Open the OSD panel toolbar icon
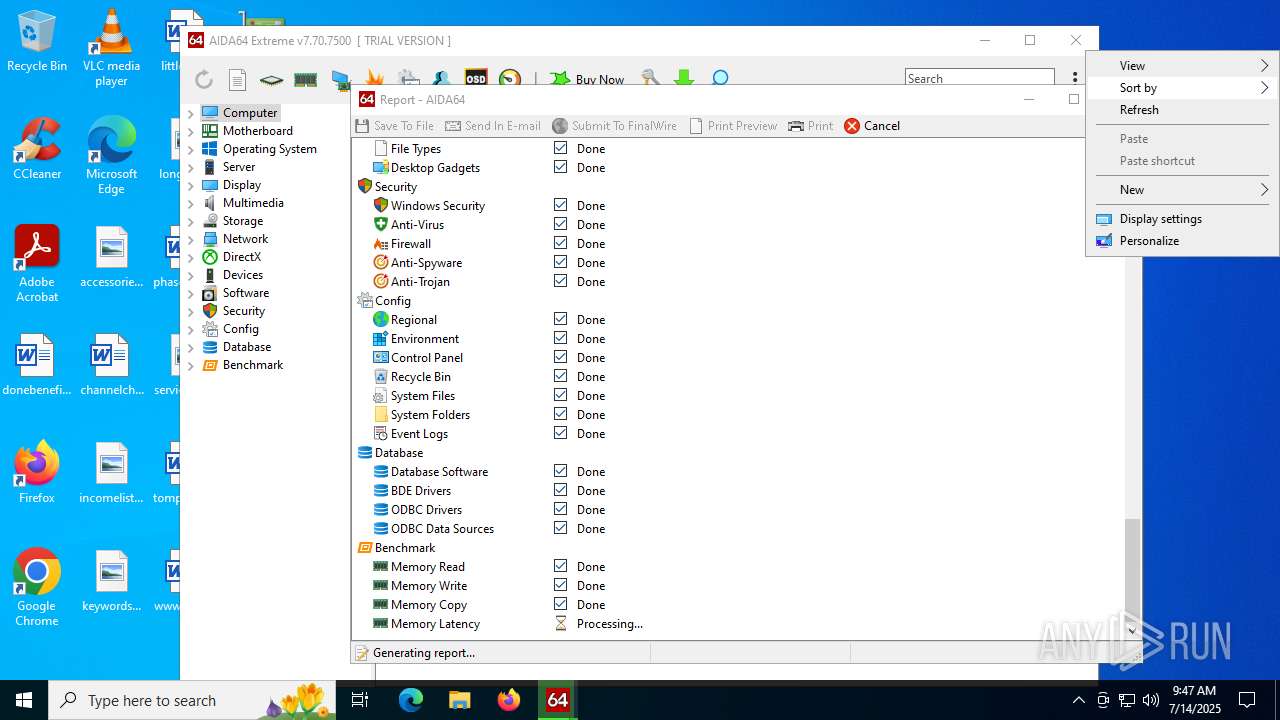This screenshot has width=1280, height=720. click(x=476, y=78)
